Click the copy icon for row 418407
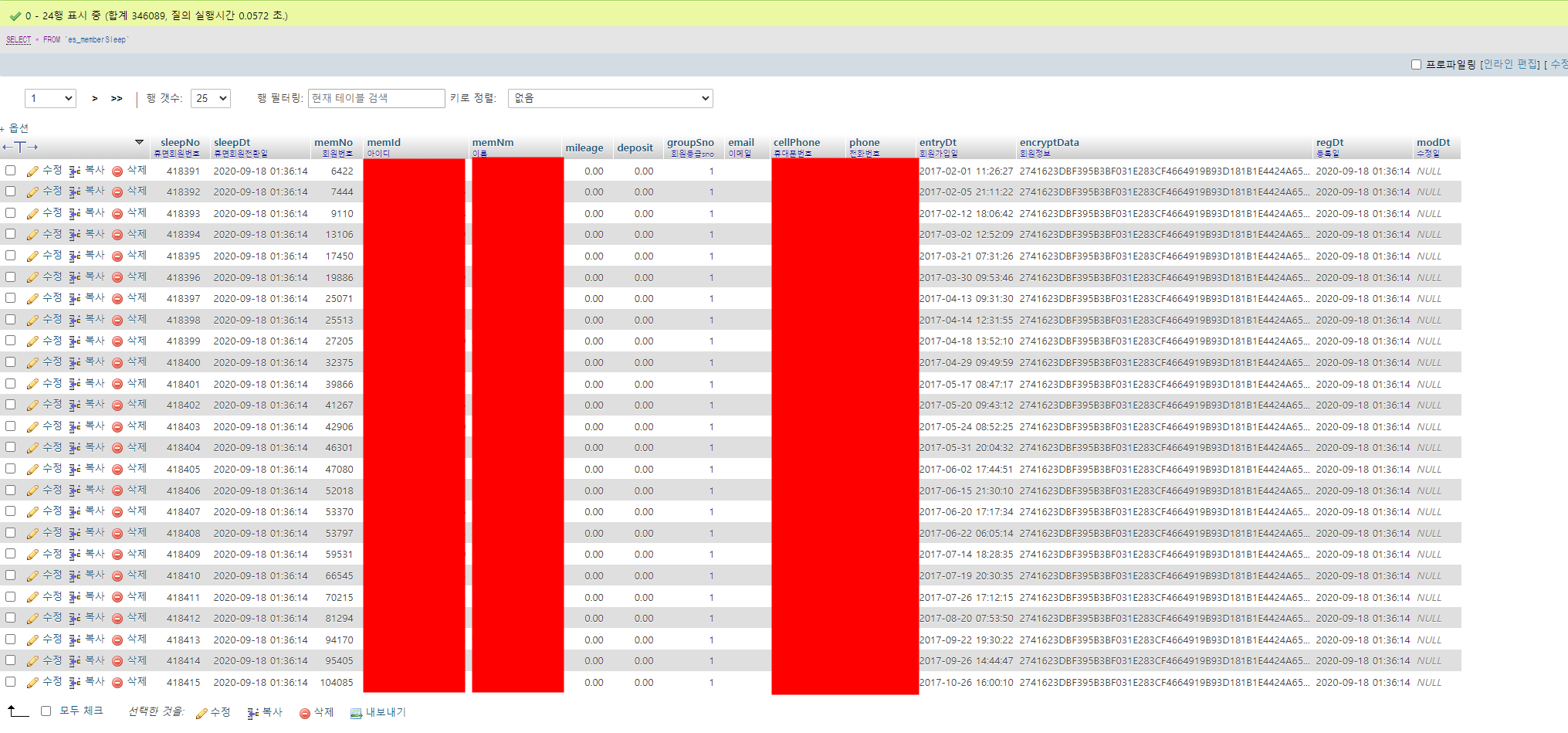This screenshot has height=733, width=1568. tap(75, 512)
